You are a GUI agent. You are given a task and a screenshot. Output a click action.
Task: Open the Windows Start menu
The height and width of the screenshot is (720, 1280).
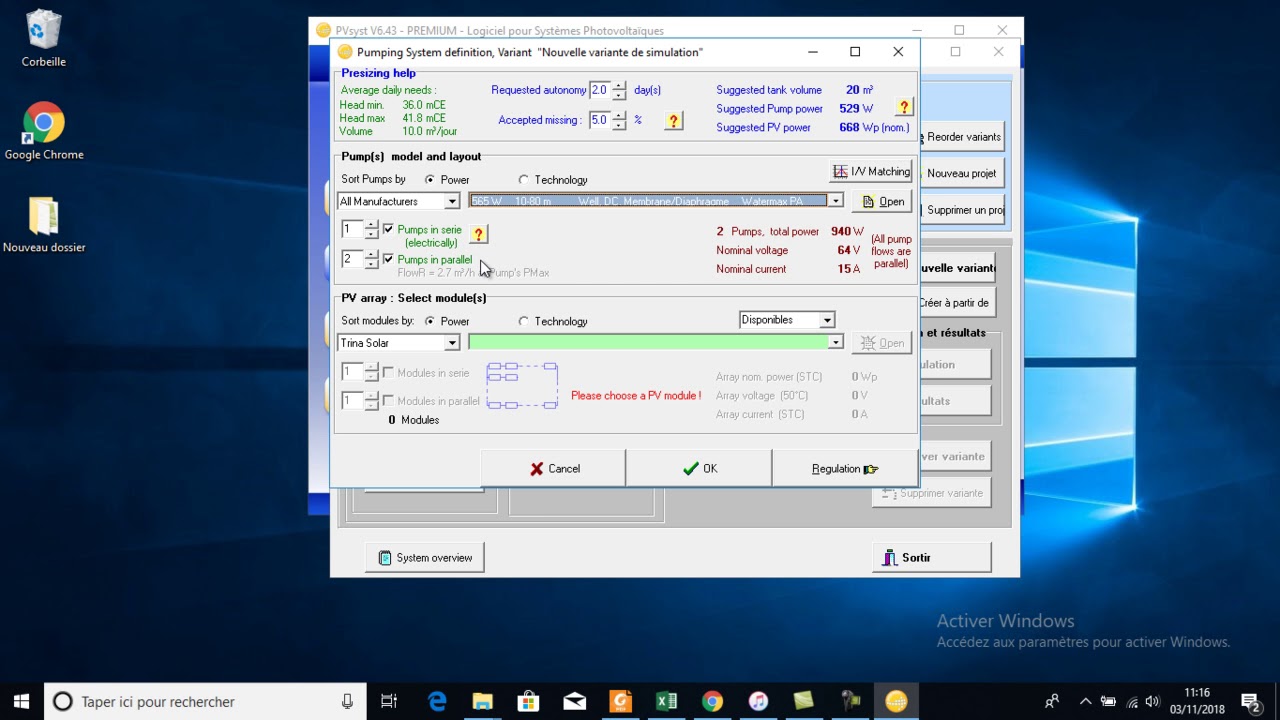click(21, 702)
